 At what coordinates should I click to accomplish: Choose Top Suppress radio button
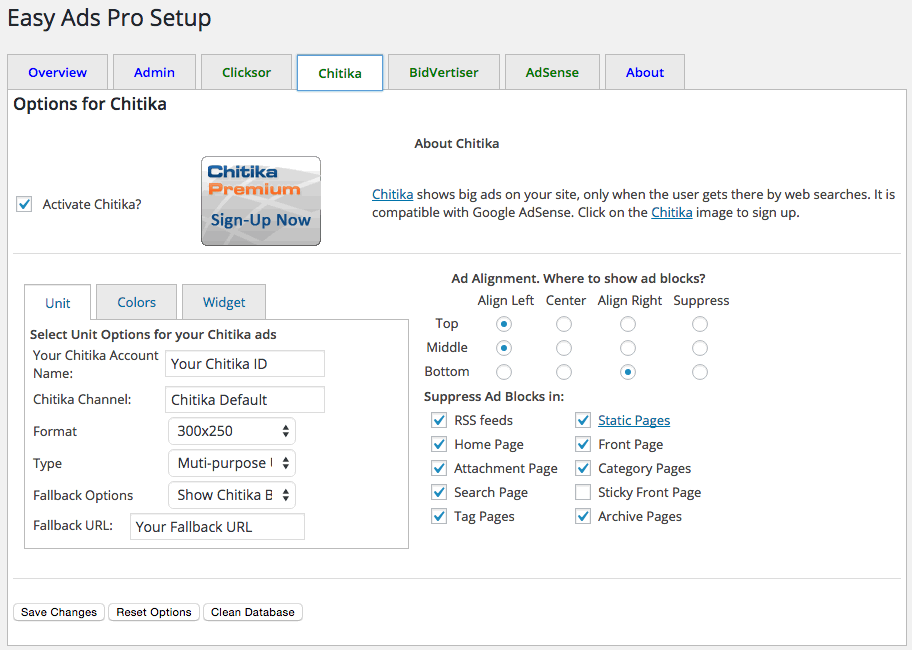700,324
